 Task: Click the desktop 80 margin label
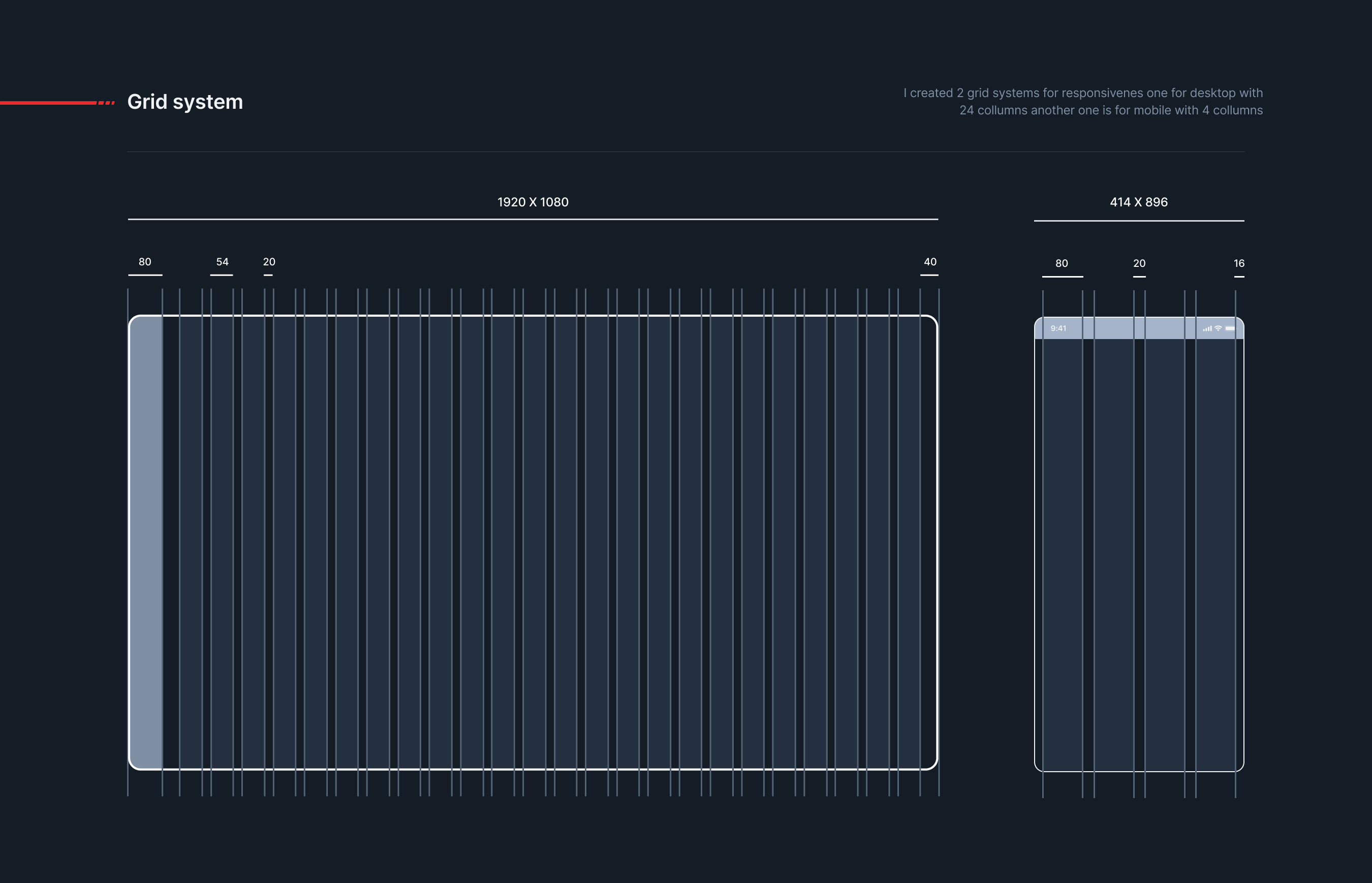[145, 262]
